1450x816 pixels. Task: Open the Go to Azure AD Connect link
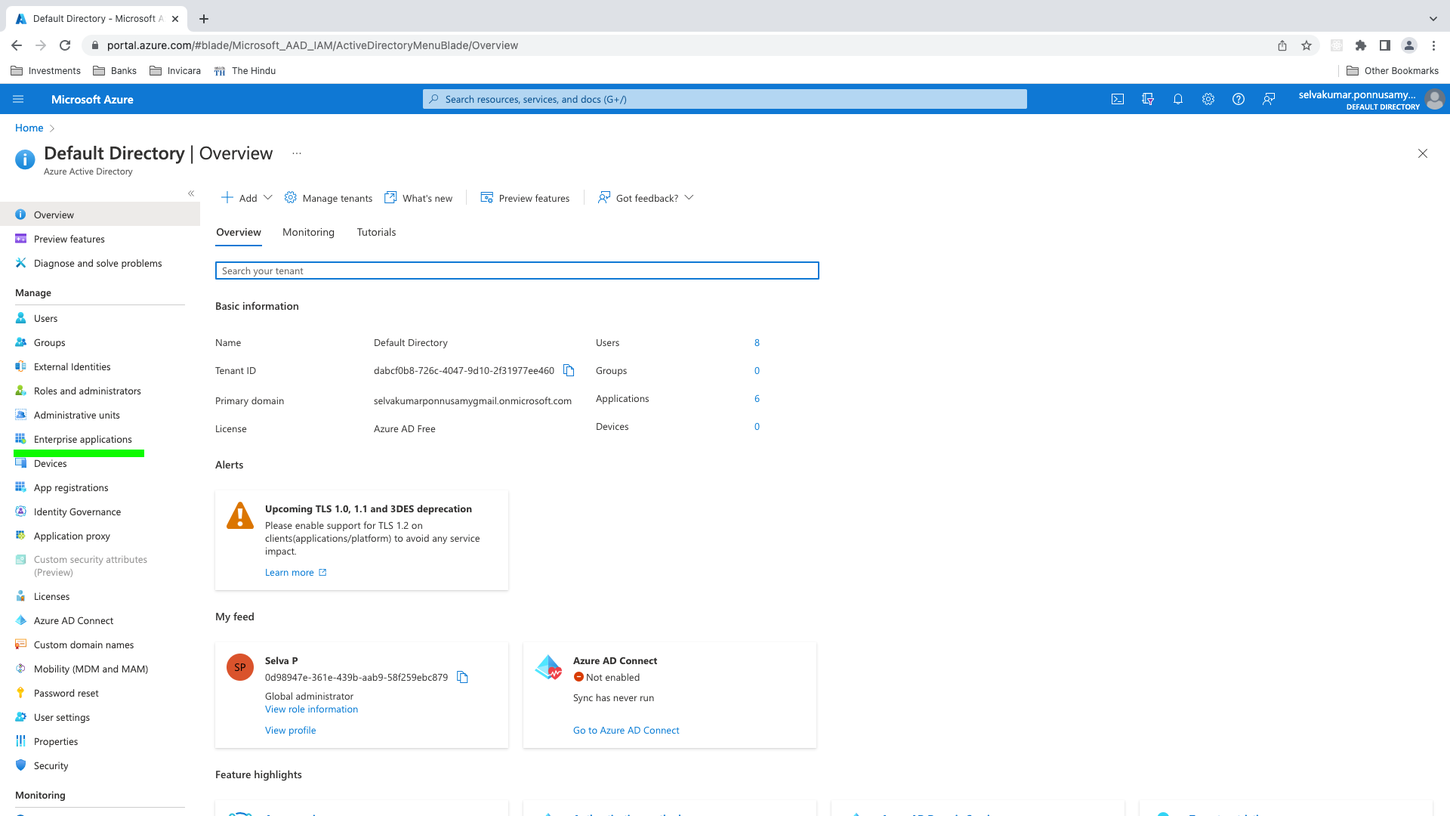point(626,730)
